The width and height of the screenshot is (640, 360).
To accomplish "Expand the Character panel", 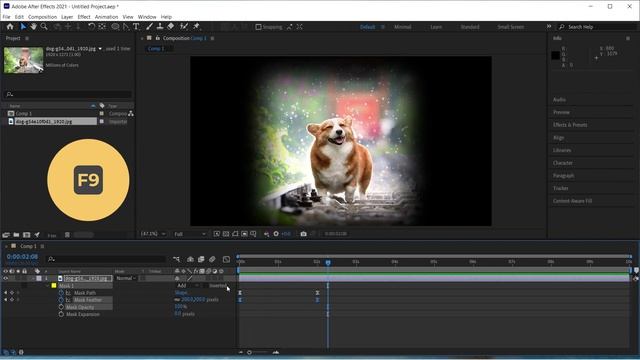I will pos(563,163).
